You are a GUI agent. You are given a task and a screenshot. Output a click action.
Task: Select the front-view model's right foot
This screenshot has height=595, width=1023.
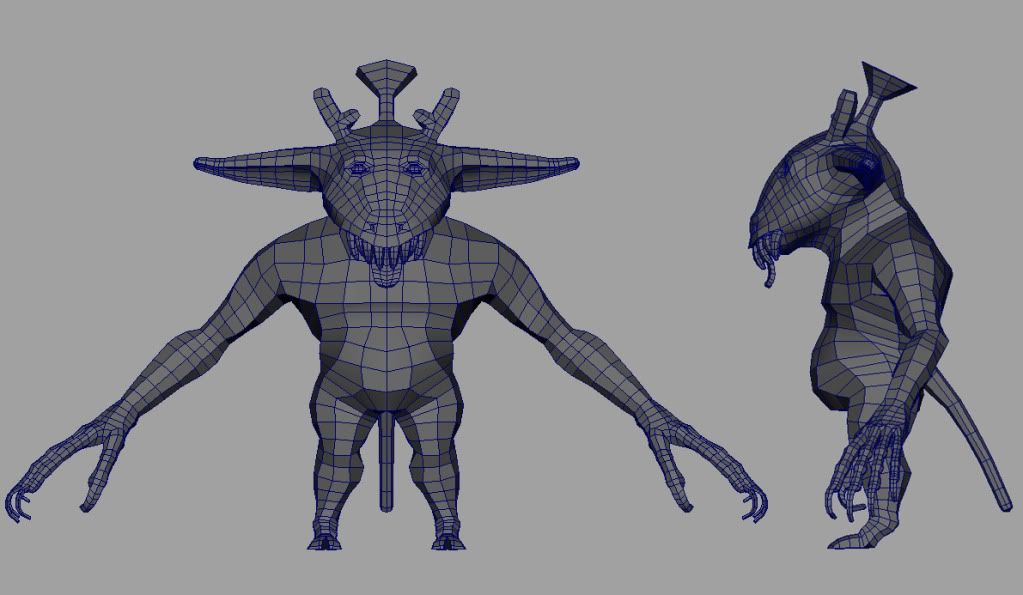pyautogui.click(x=445, y=537)
